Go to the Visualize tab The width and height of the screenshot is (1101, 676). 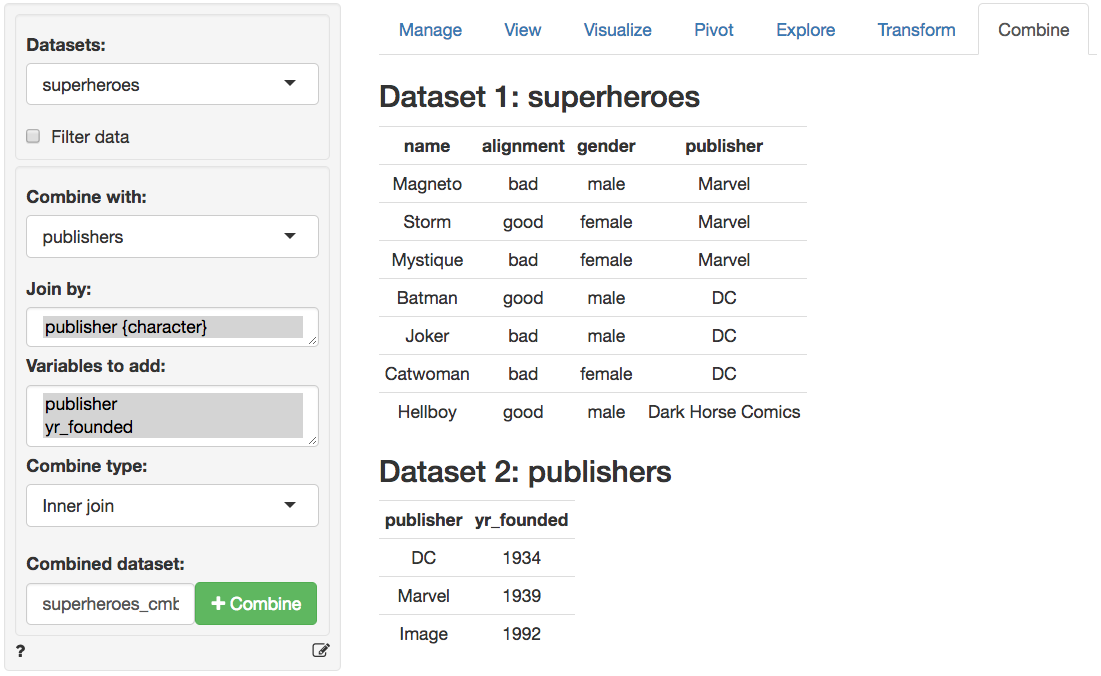617,30
